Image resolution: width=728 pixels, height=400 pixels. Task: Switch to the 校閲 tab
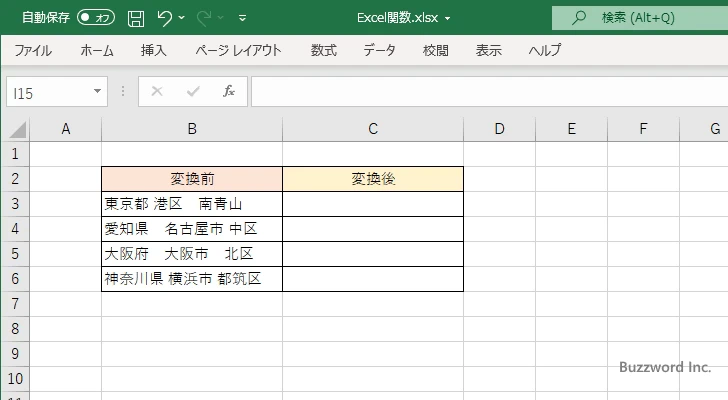pyautogui.click(x=436, y=50)
